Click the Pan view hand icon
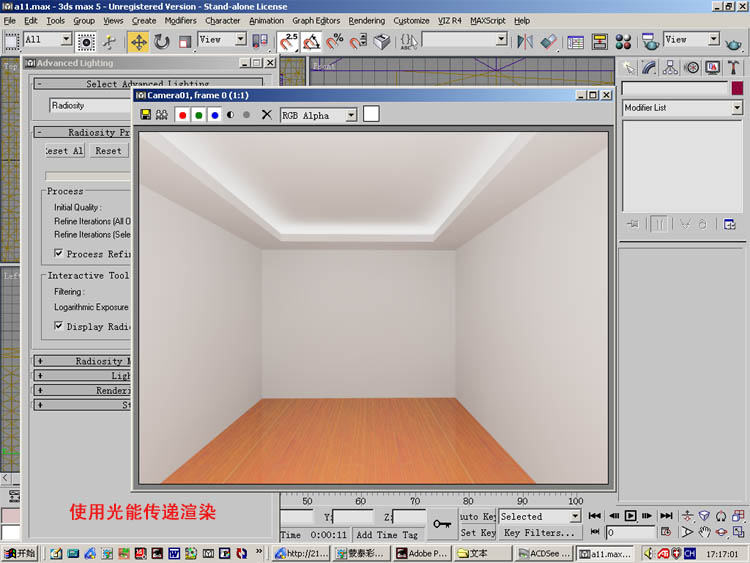This screenshot has height=563, width=750. point(704,532)
